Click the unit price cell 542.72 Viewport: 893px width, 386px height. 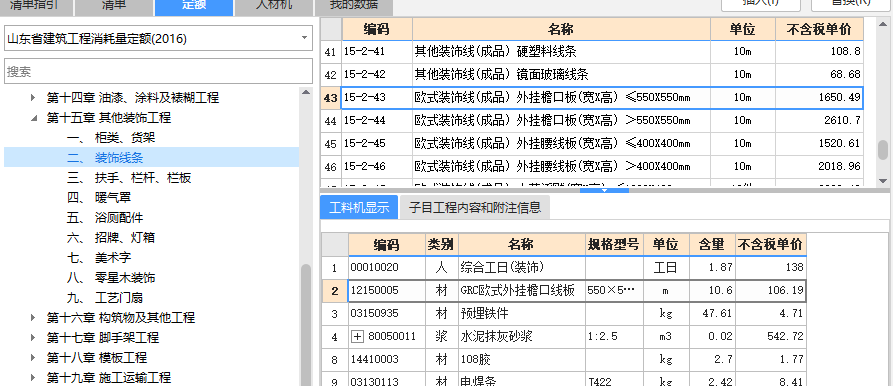tap(771, 337)
